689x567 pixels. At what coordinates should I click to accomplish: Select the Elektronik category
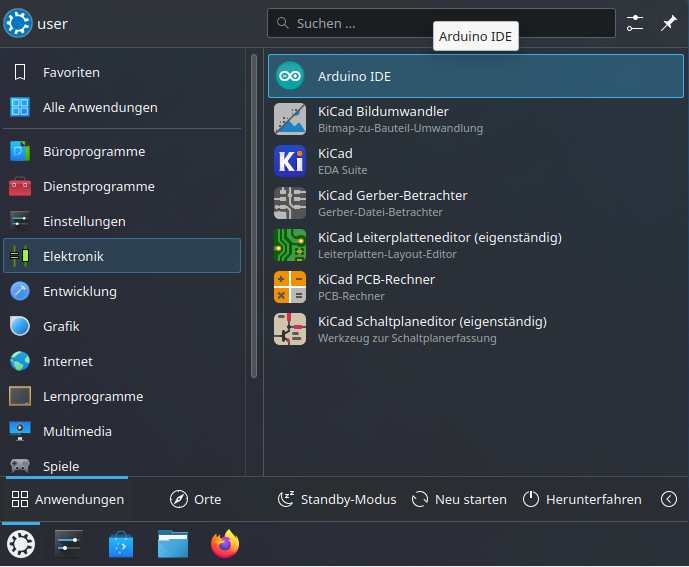[122, 256]
